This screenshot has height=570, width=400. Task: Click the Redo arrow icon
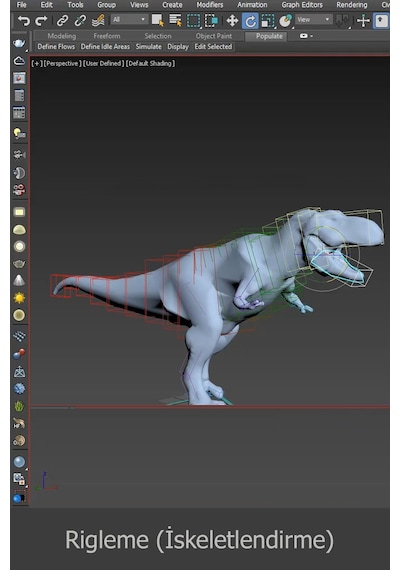click(x=41, y=21)
